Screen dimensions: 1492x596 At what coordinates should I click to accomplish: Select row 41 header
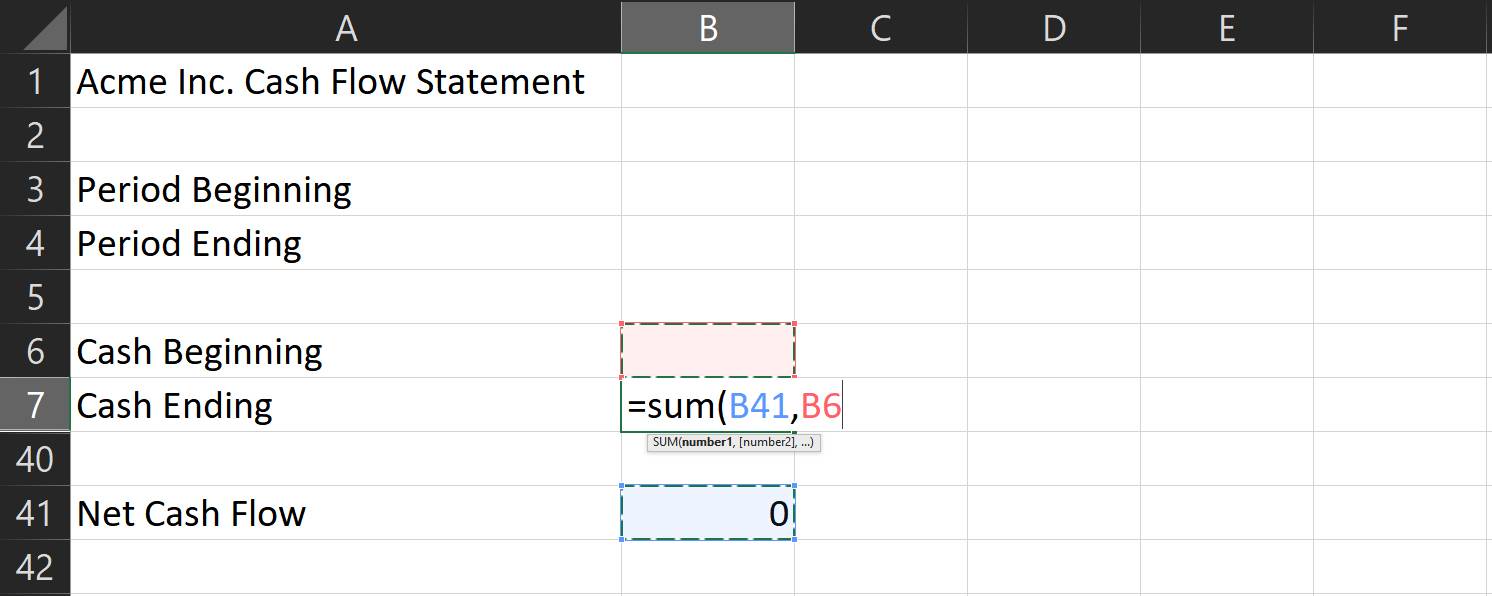tap(35, 513)
